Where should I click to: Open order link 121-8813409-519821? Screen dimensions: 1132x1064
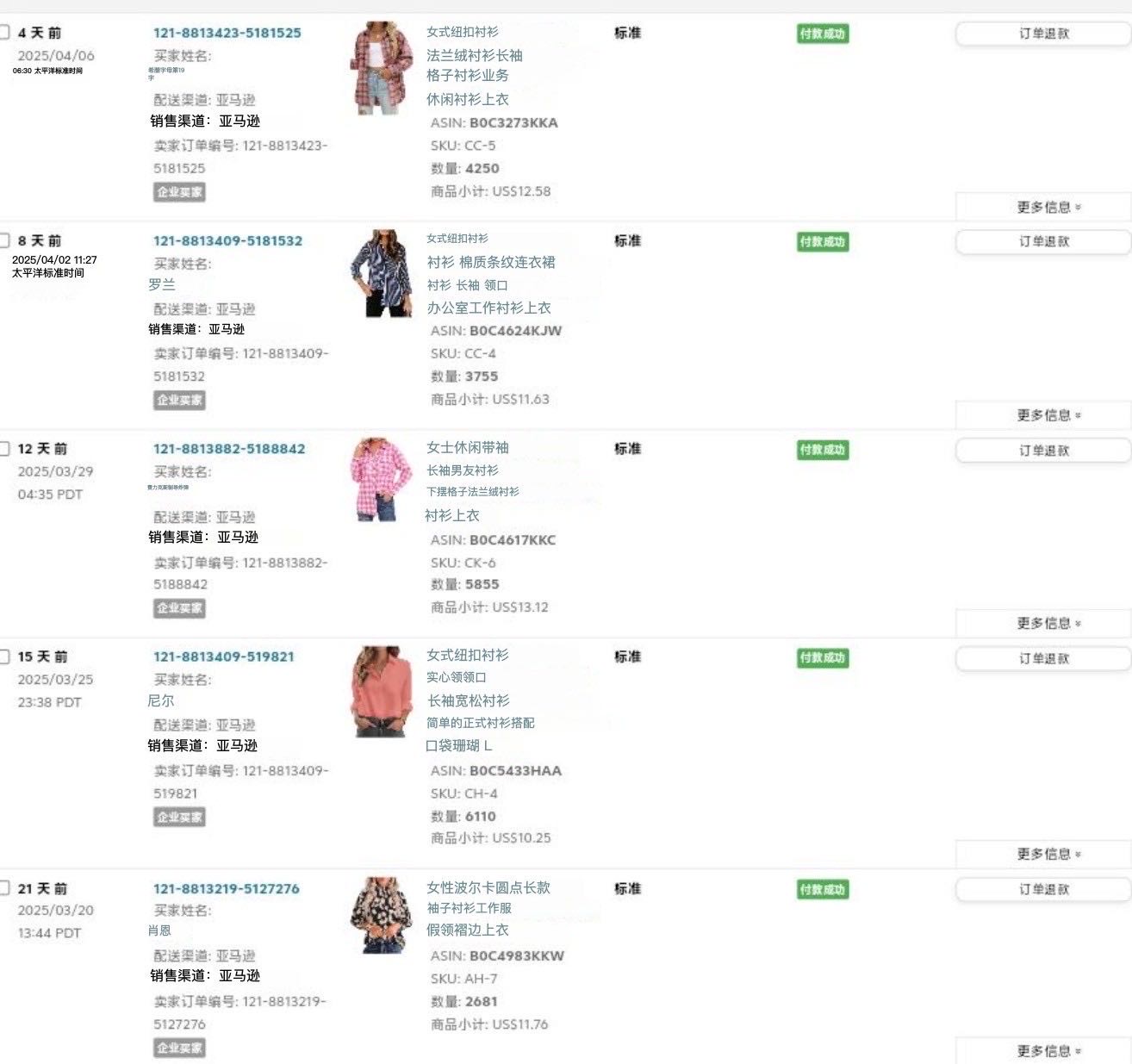224,656
